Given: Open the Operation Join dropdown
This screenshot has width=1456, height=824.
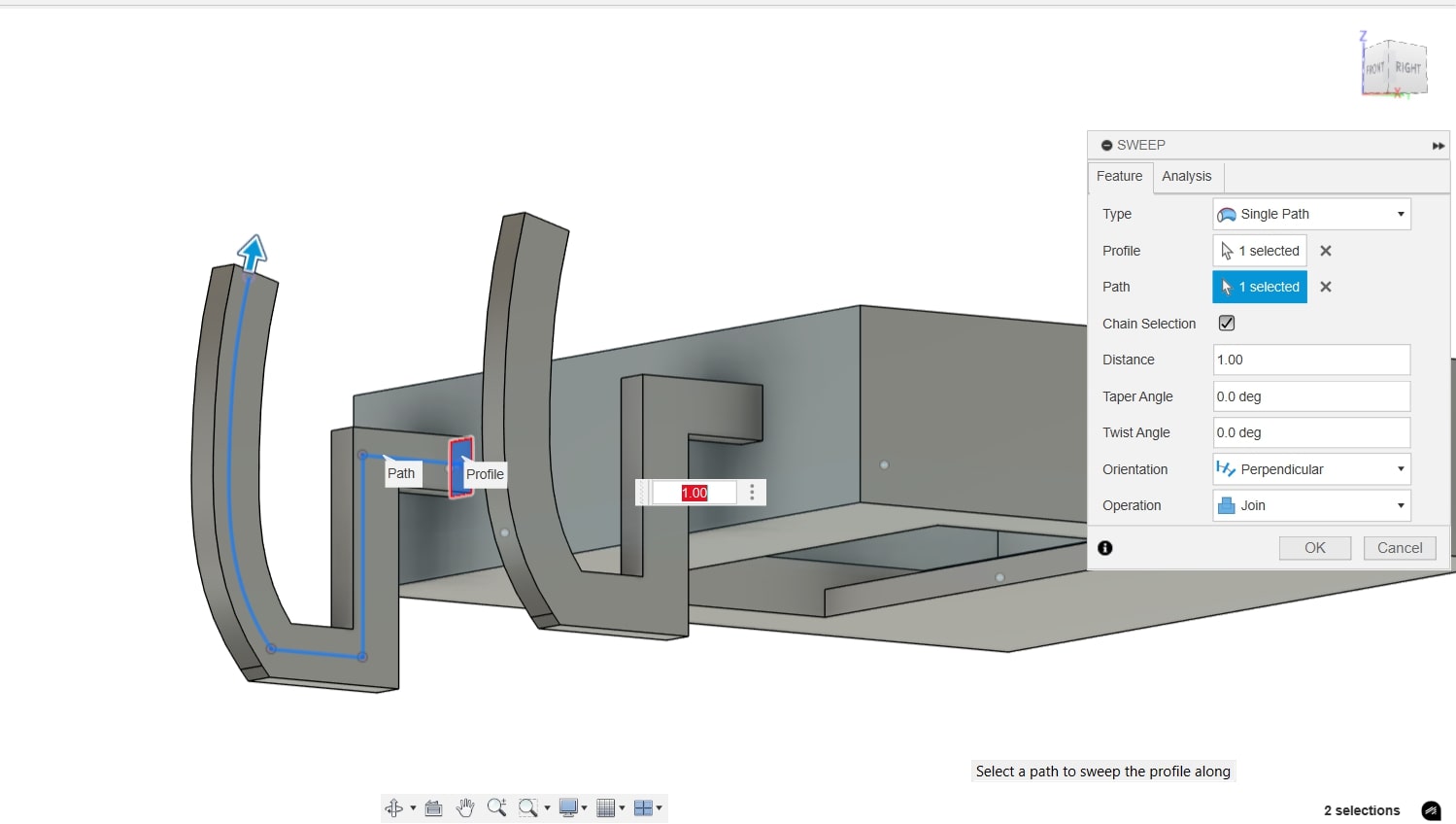Looking at the screenshot, I should (x=1311, y=505).
